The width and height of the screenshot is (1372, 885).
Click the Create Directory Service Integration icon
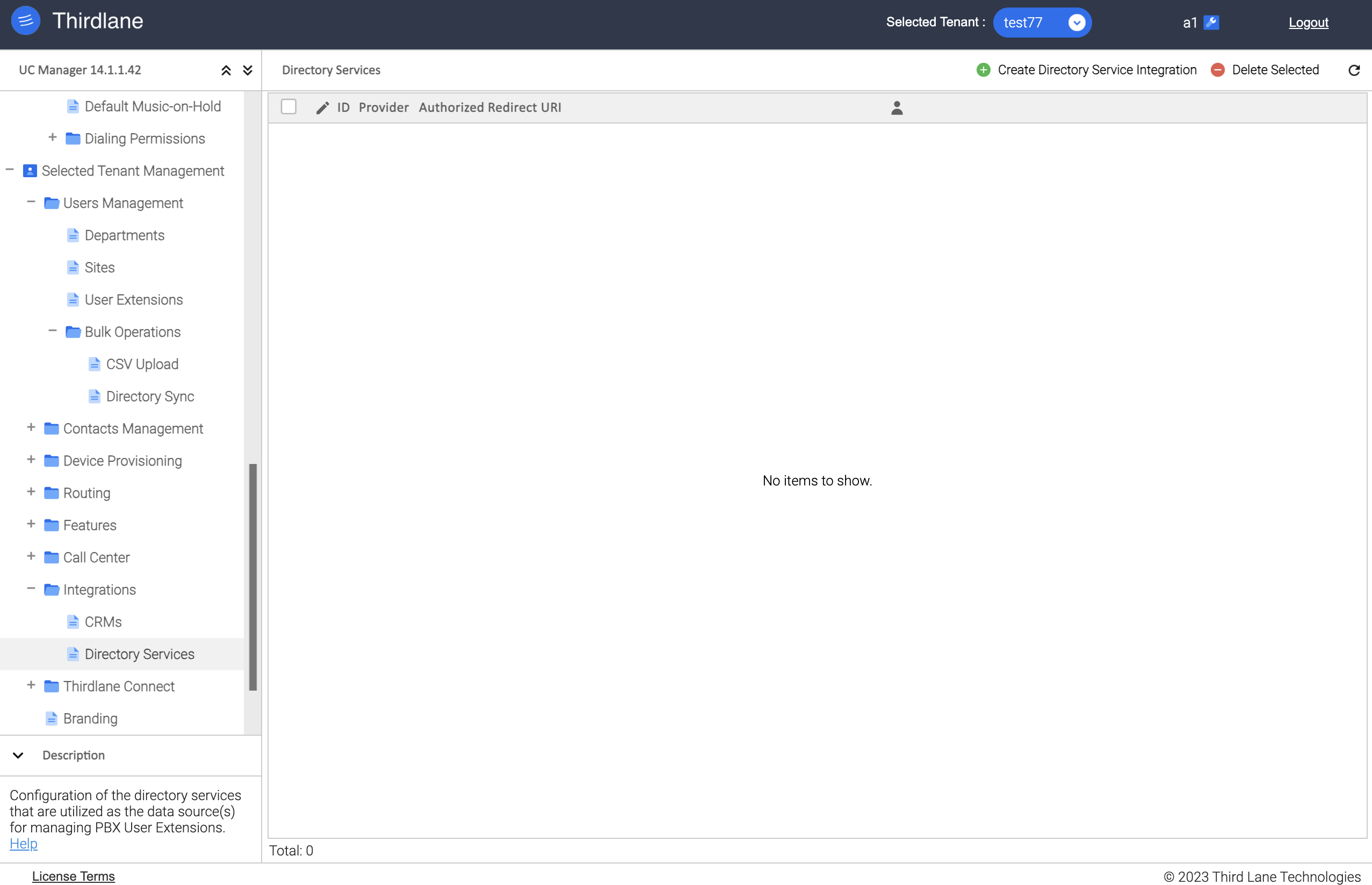(x=983, y=70)
